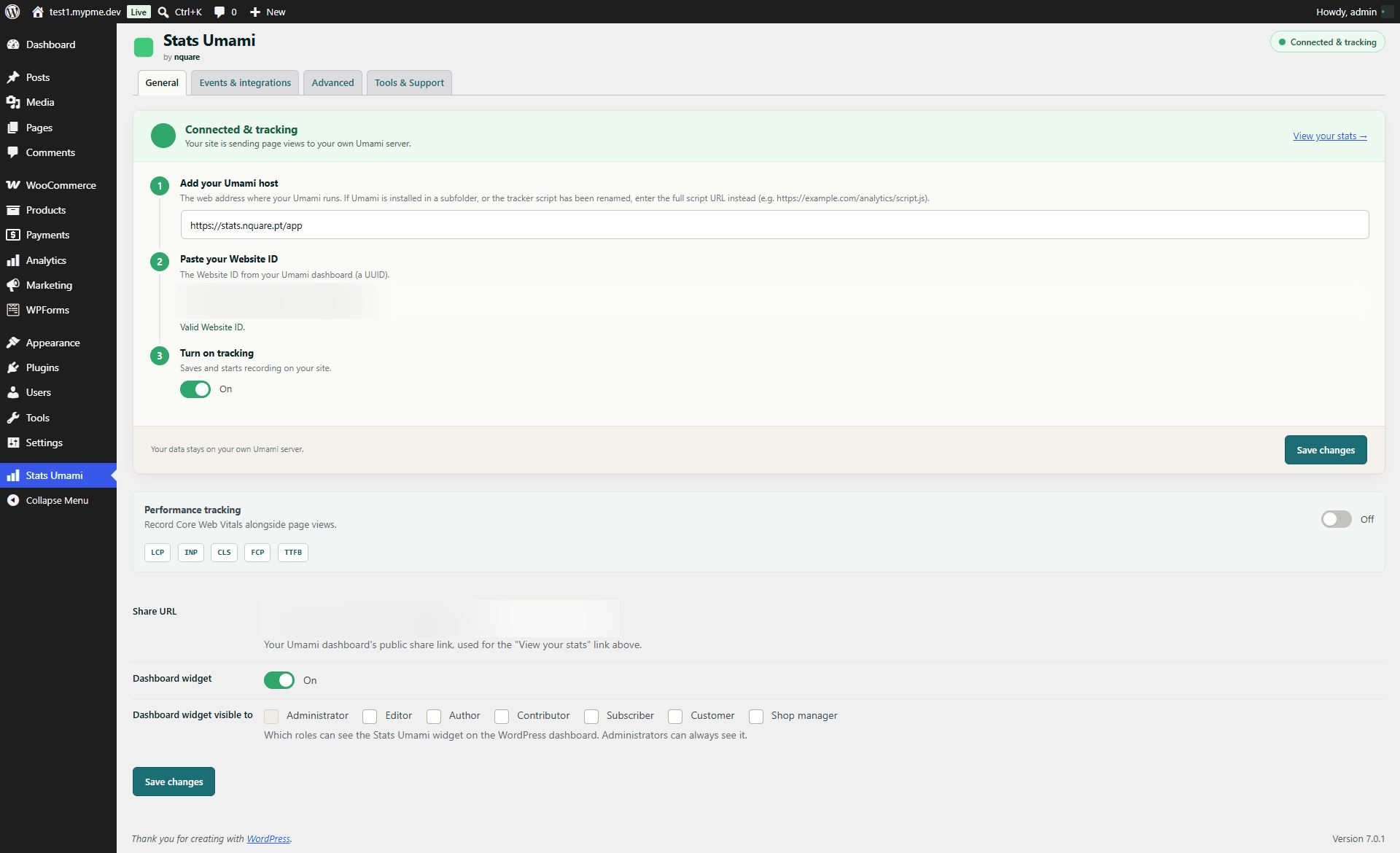Click the Marketing megaphone icon
1400x853 pixels.
13,285
